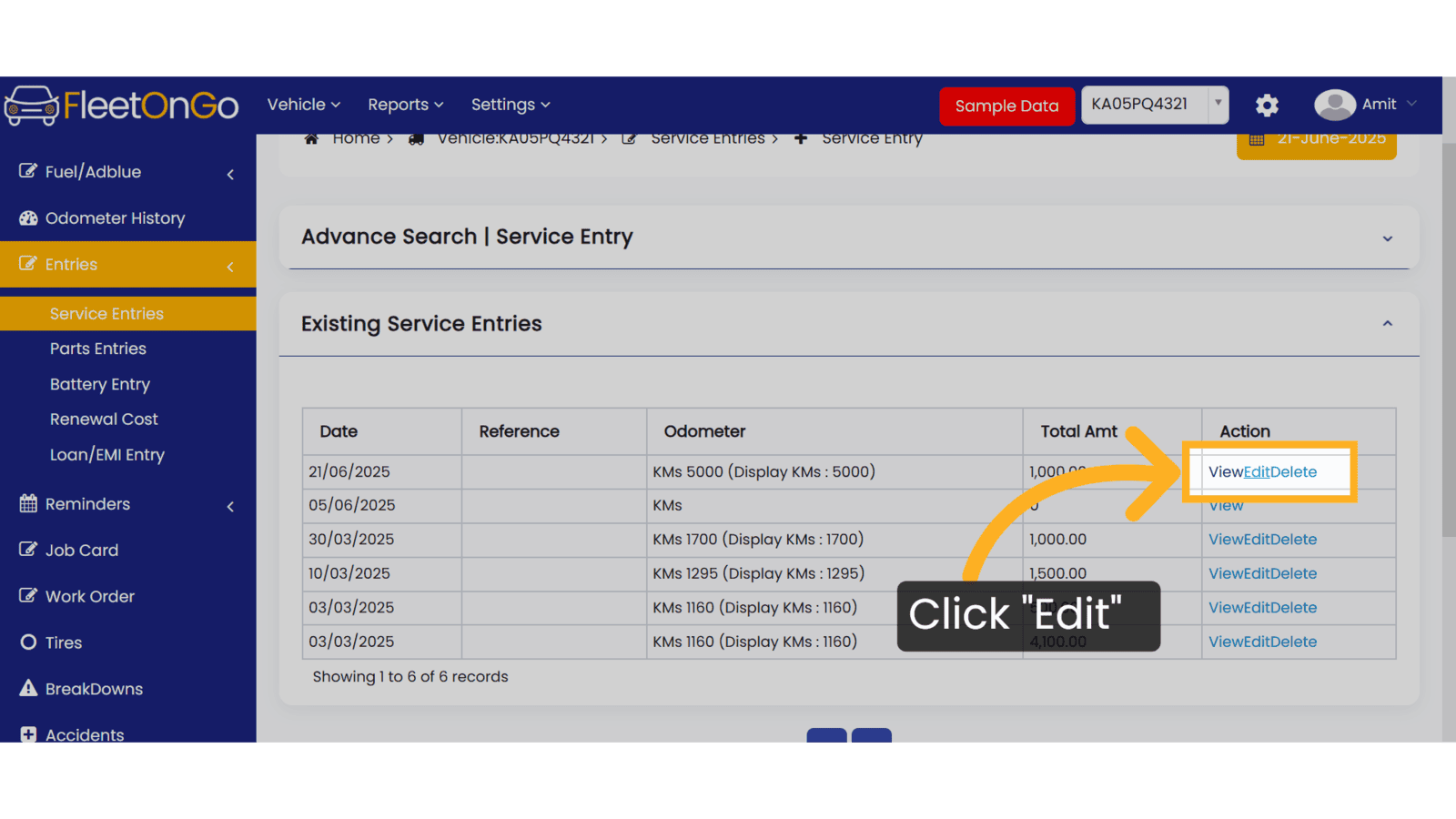Open the Reports menu
This screenshot has width=1456, height=819.
405,105
